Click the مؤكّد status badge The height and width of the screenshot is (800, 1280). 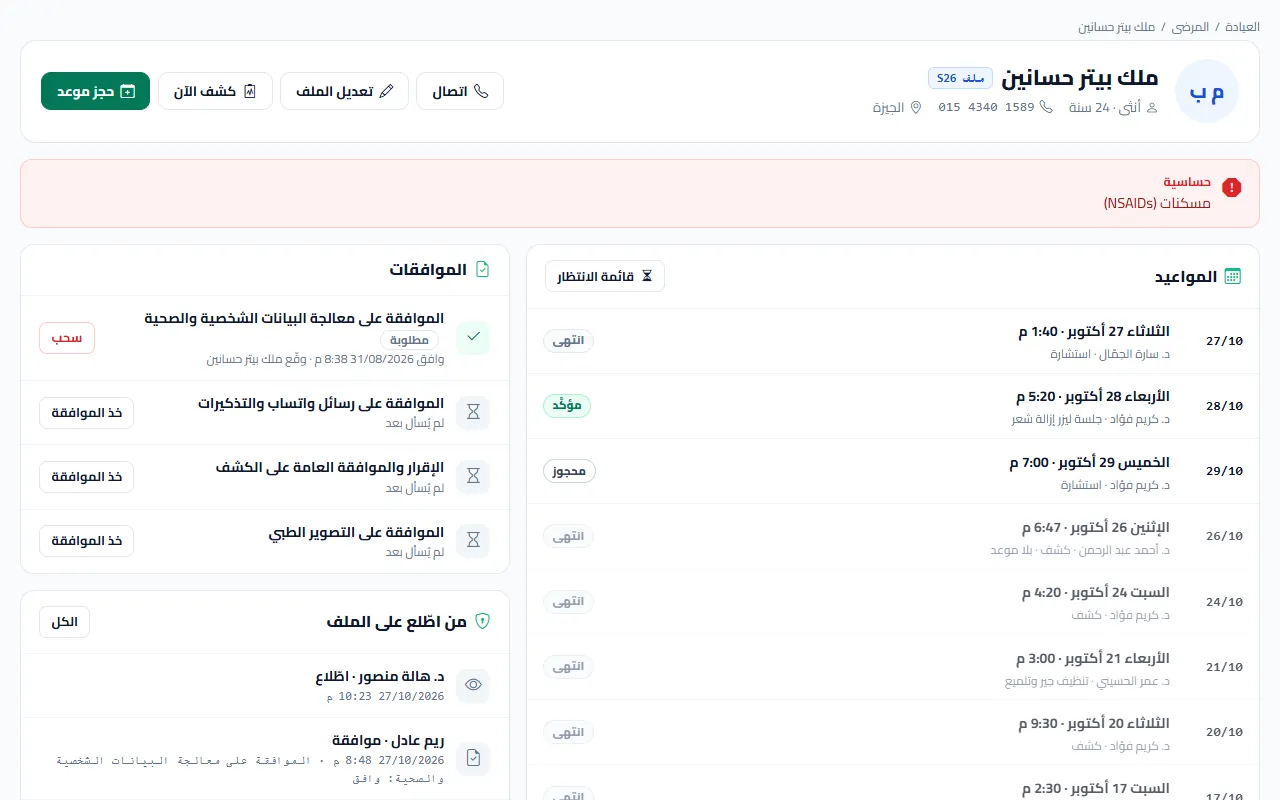point(568,406)
